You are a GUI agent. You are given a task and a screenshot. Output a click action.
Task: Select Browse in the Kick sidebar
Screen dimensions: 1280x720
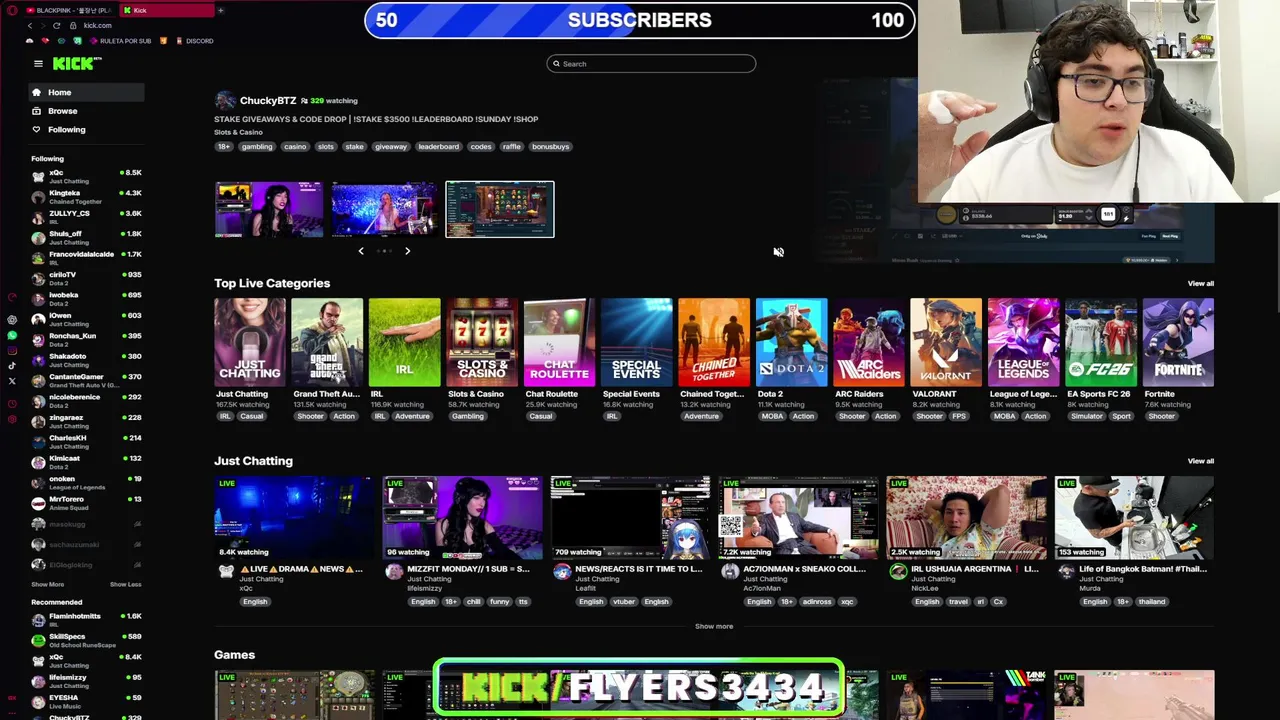[x=87, y=111]
